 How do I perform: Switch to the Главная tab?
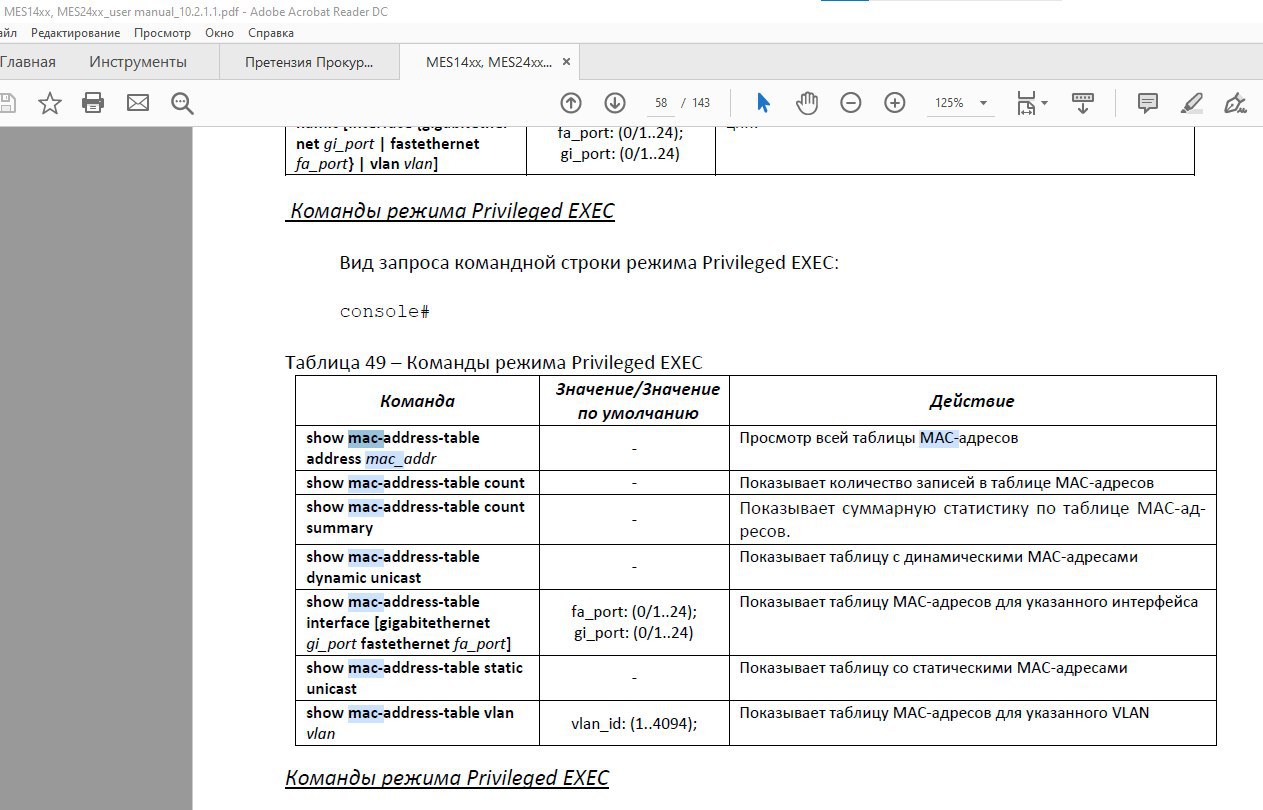click(x=28, y=62)
